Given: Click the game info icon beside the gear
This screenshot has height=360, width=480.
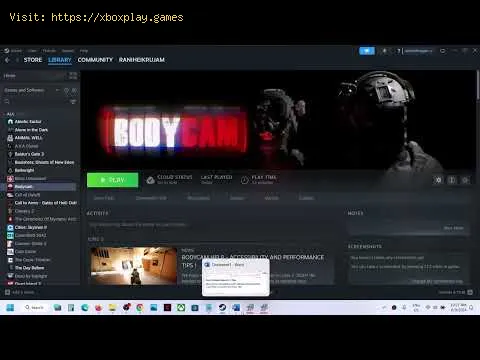Looking at the screenshot, I should point(452,180).
